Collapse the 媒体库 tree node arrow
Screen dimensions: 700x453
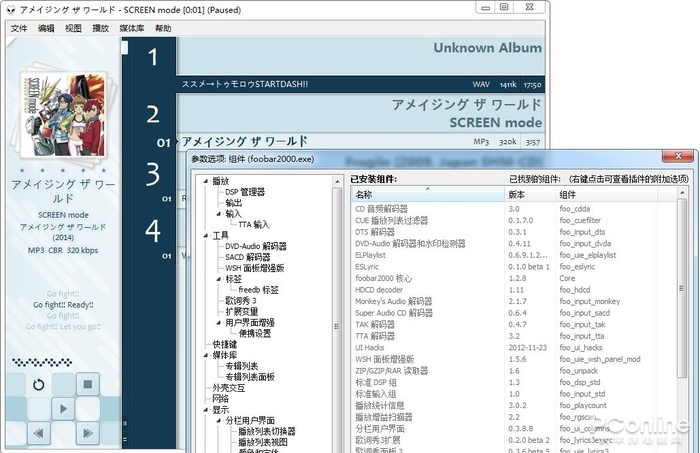(206, 355)
